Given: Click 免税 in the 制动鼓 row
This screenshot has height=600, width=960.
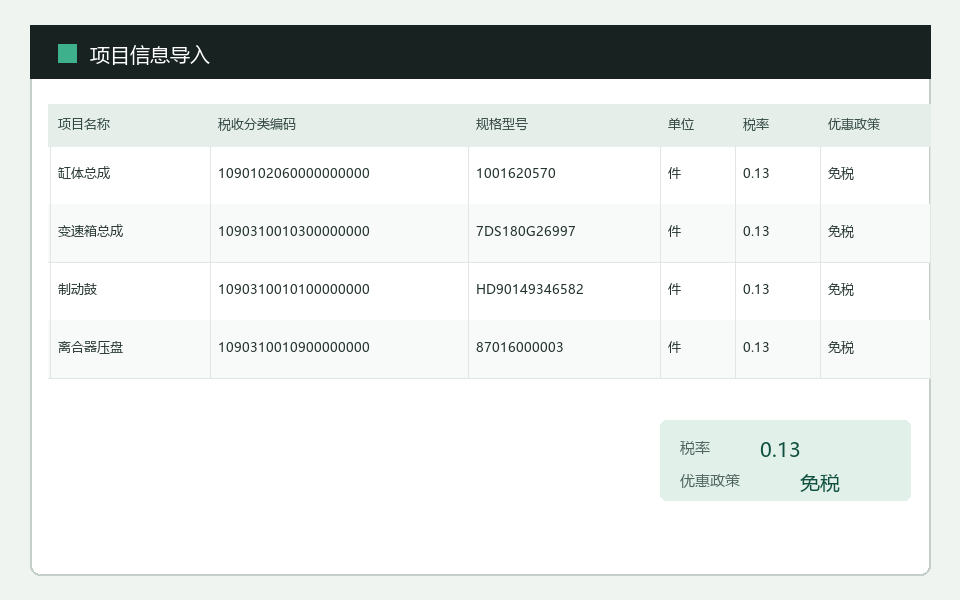Looking at the screenshot, I should point(841,289).
